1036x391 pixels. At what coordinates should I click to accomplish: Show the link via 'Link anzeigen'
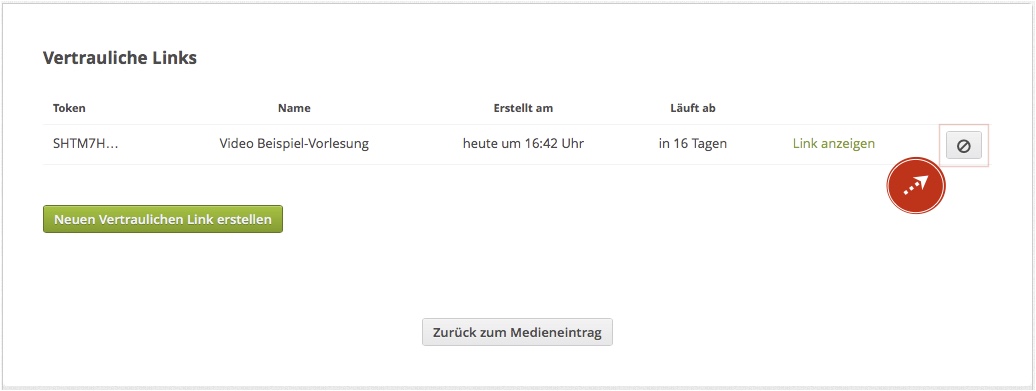(834, 143)
